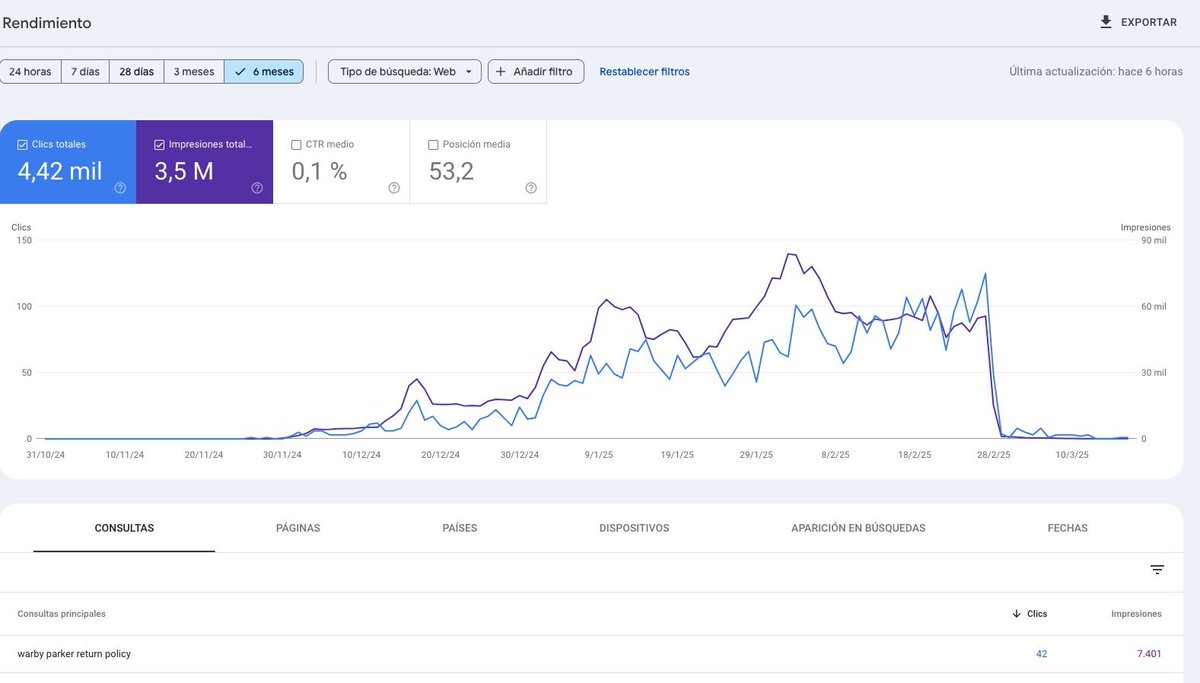
Task: Open the help tooltip on Clics totales card
Action: click(120, 187)
